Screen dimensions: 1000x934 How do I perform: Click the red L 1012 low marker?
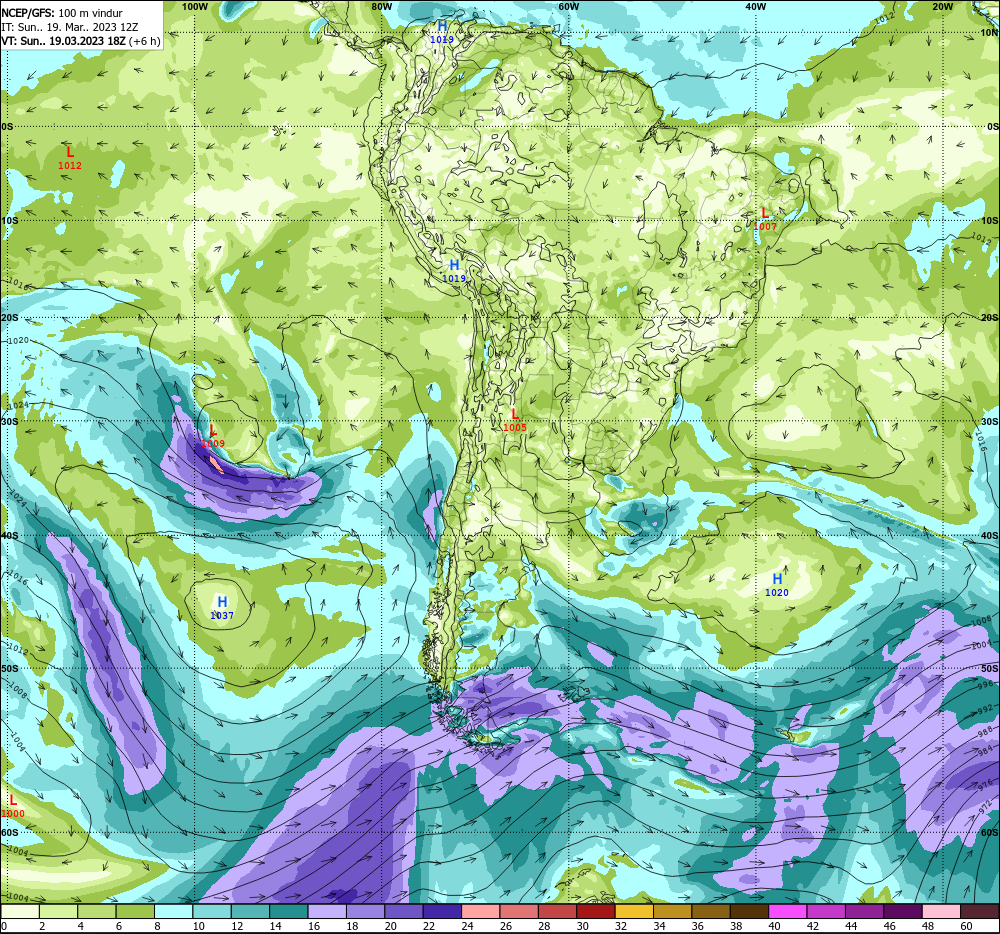click(x=70, y=157)
